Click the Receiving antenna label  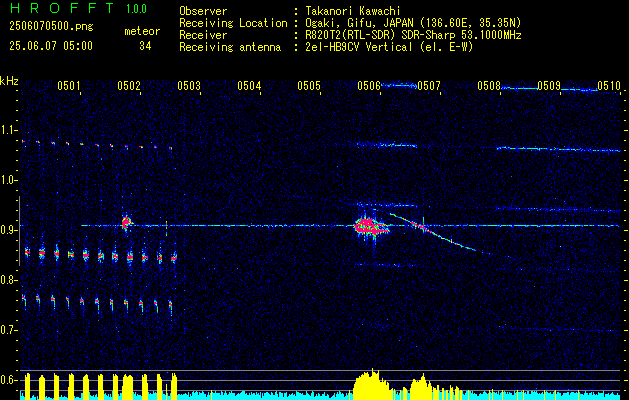tap(230, 47)
